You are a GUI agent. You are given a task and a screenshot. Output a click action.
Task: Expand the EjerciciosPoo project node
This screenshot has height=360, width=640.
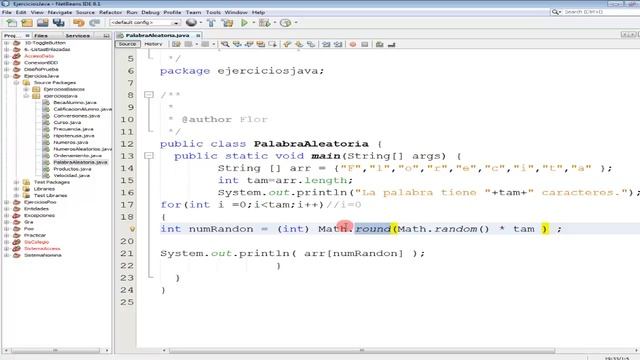7,202
